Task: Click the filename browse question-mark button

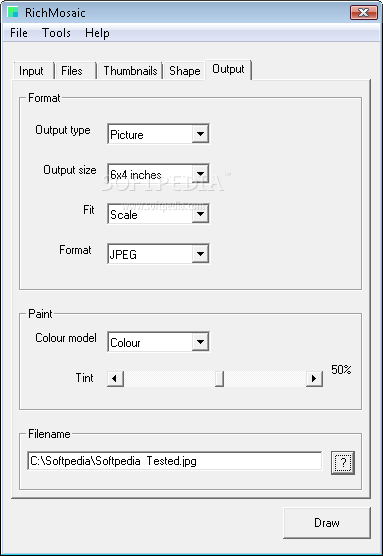Action: pyautogui.click(x=343, y=462)
